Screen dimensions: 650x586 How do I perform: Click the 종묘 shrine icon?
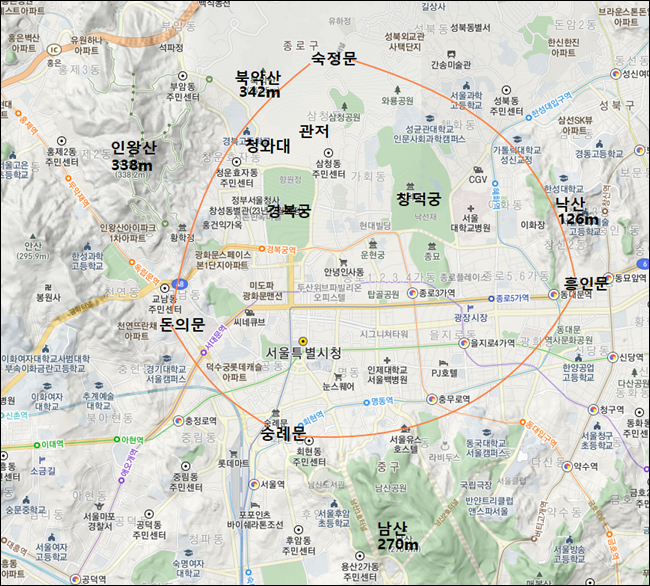pos(432,245)
